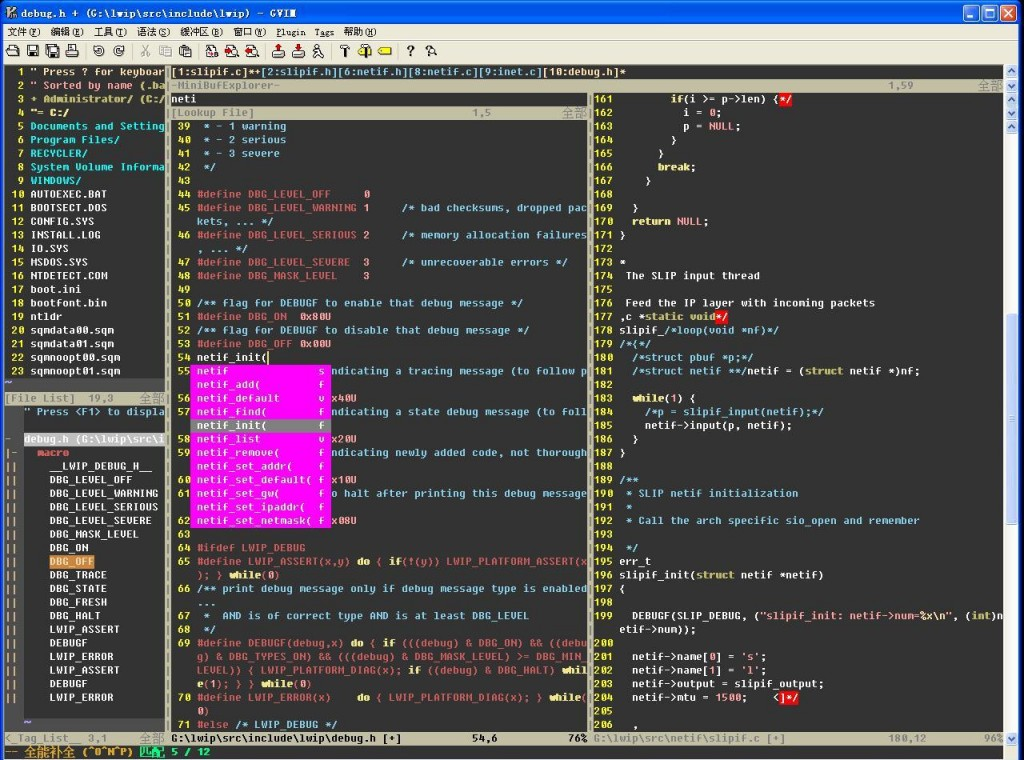Click the Undo toolbar icon
Image resolution: width=1024 pixels, height=760 pixels.
click(x=99, y=50)
